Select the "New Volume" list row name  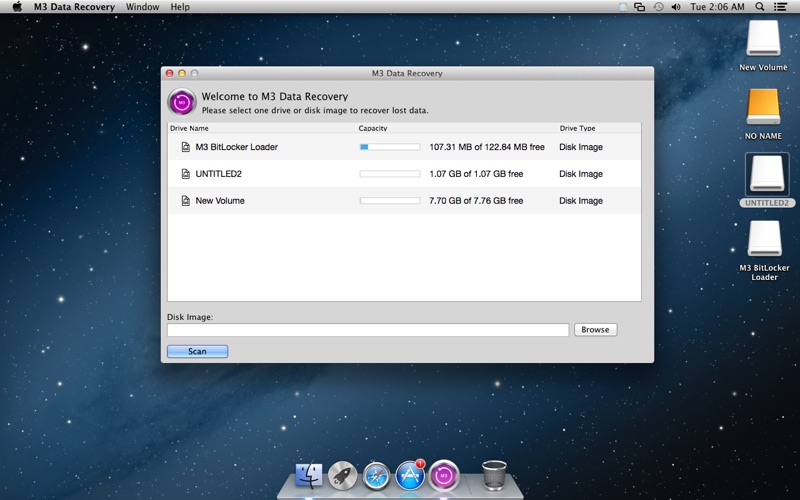(220, 201)
